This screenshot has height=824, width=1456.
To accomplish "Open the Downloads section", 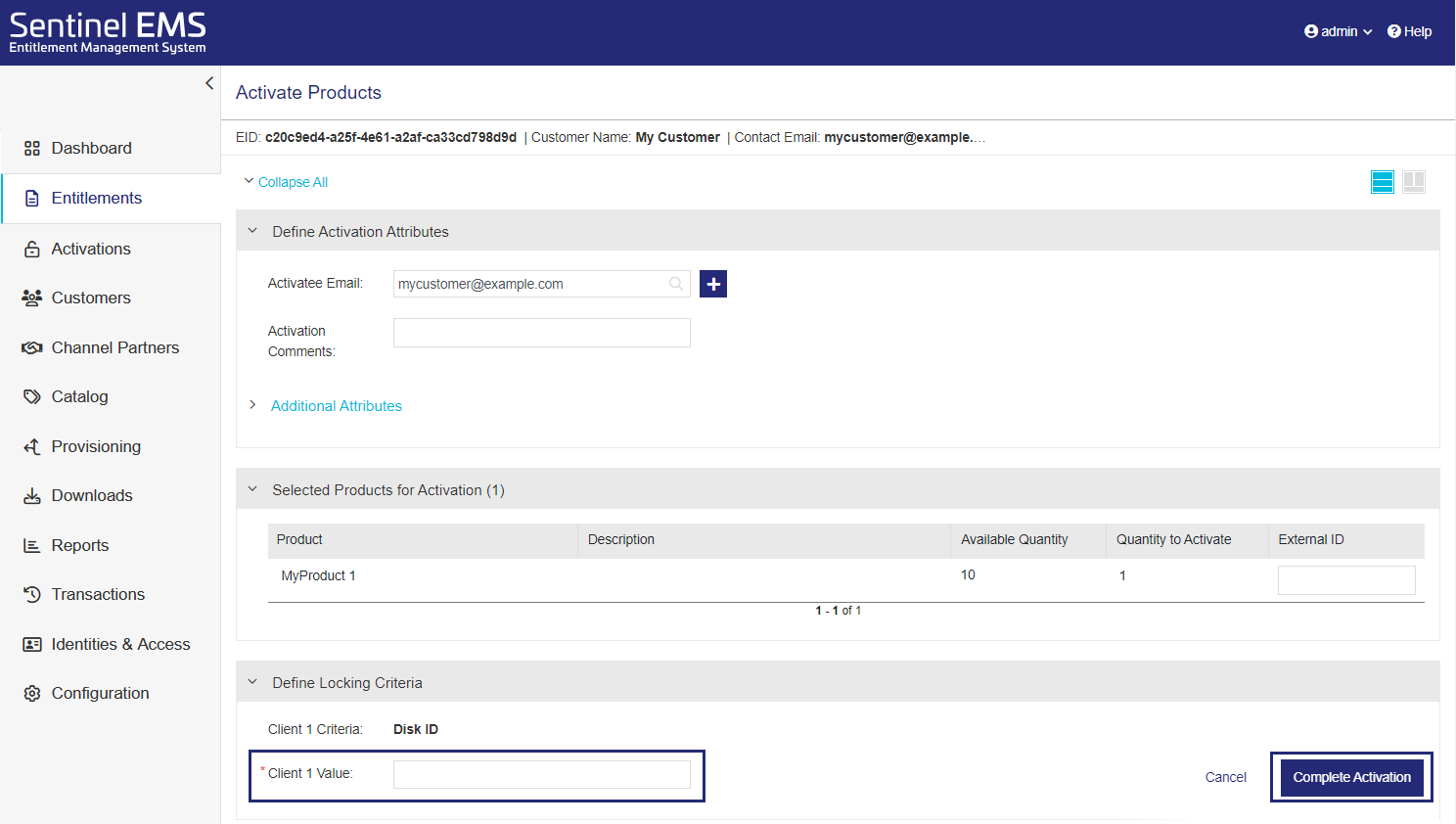I will 91,495.
